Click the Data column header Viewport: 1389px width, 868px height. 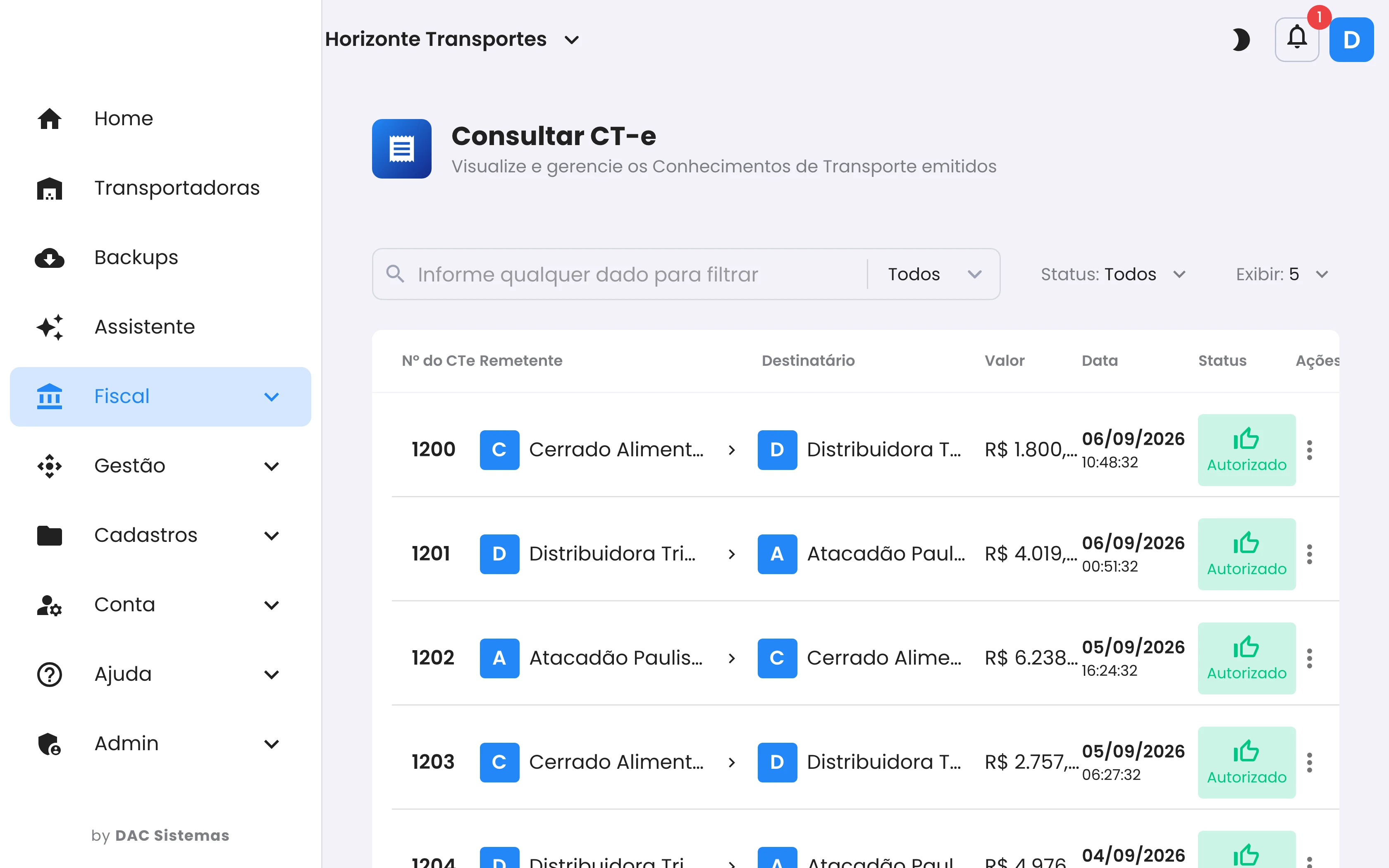coord(1100,360)
